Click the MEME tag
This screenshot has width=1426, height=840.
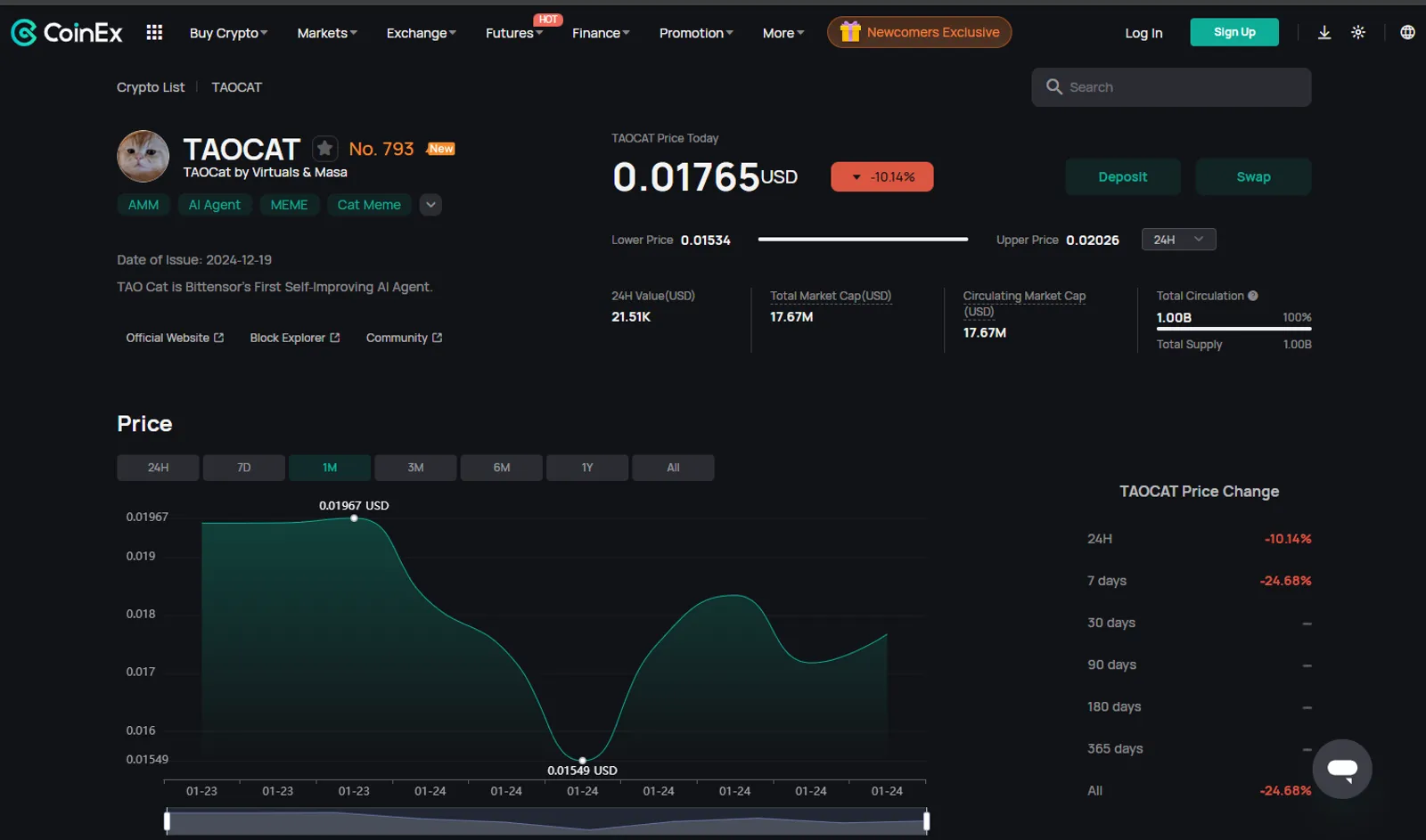[289, 205]
